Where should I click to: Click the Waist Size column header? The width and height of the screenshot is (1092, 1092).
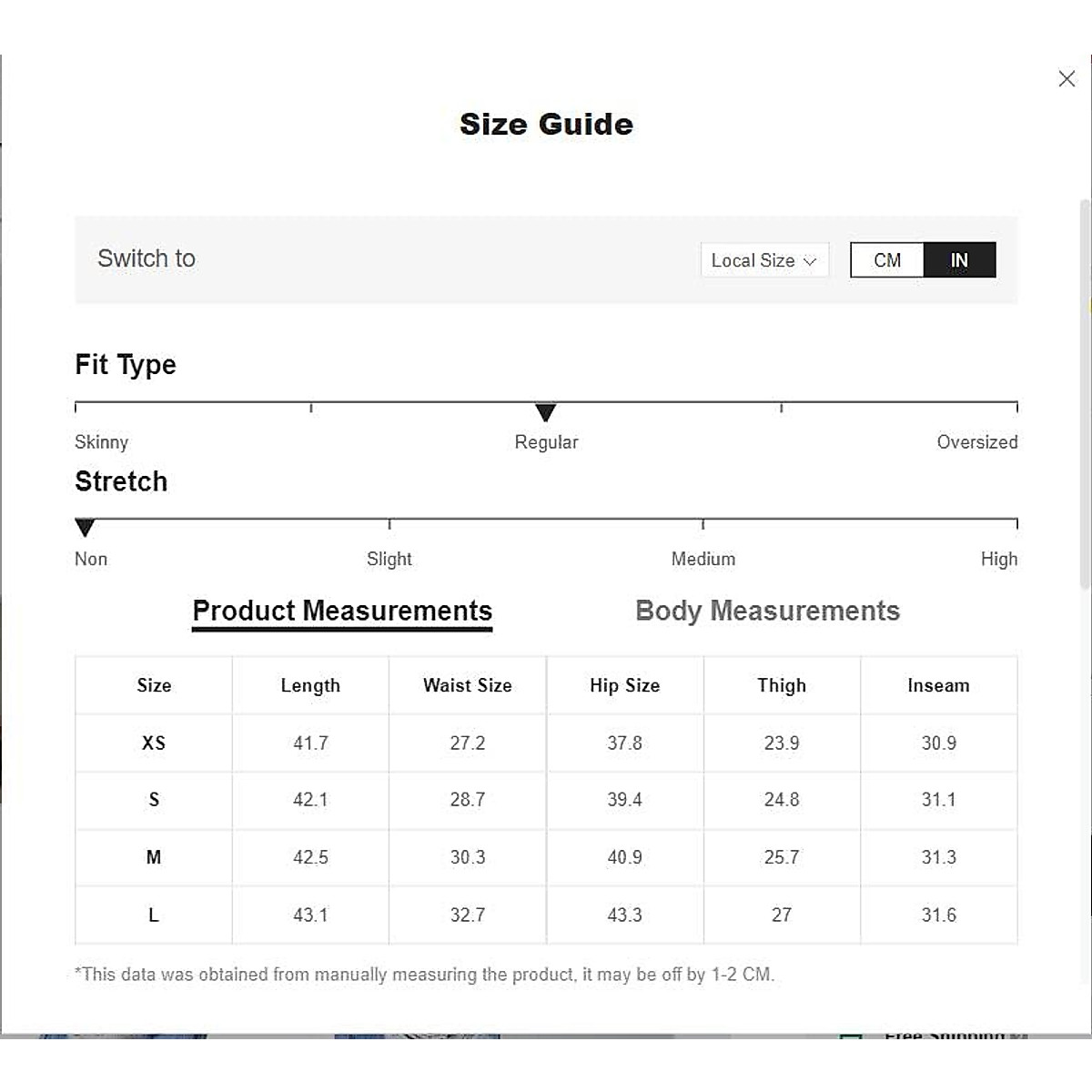(x=468, y=685)
